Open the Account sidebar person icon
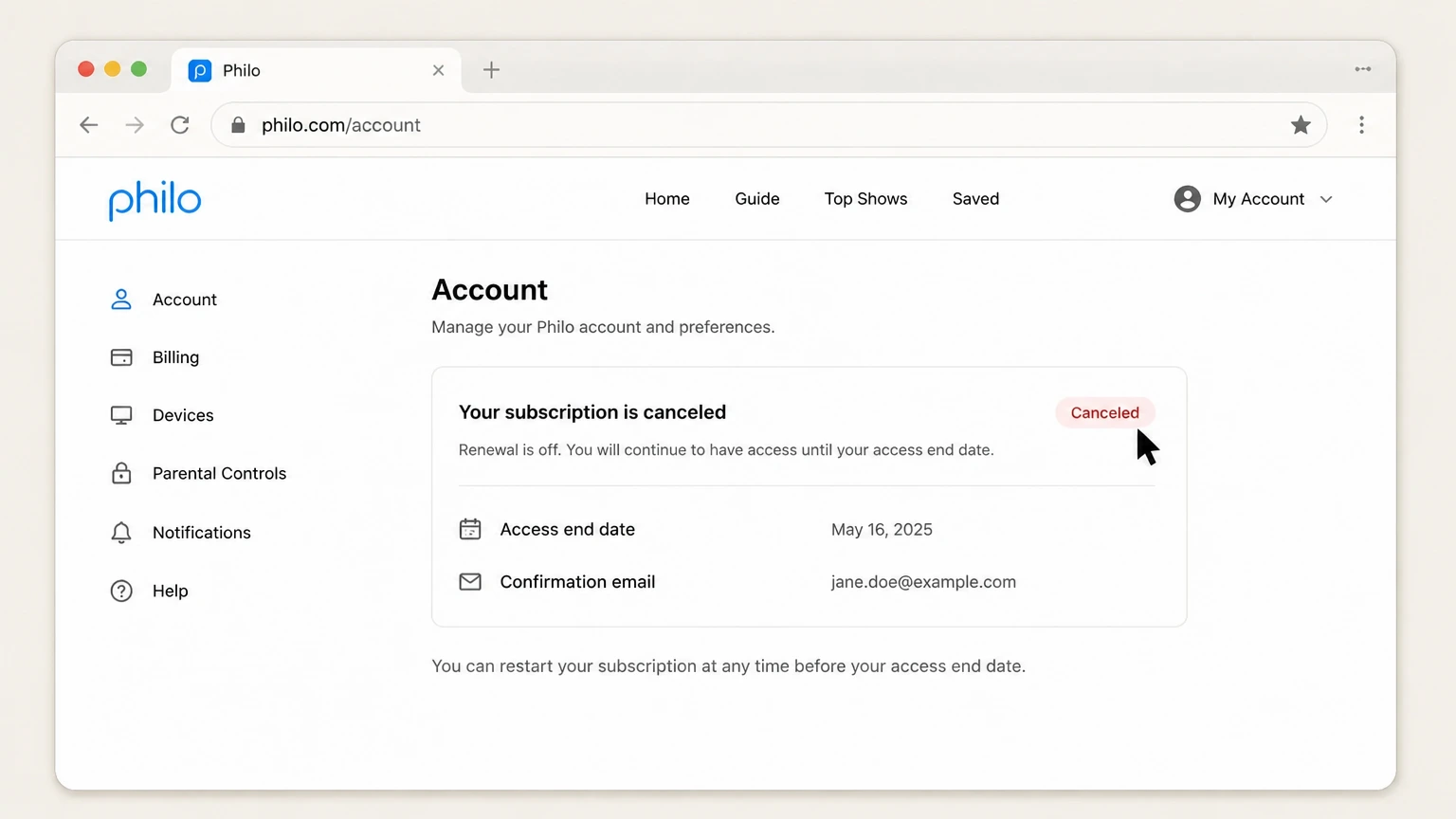 121,300
